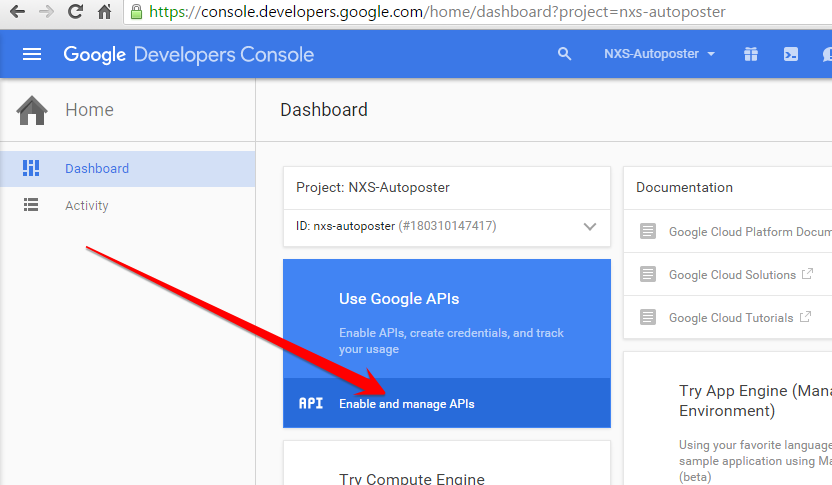Open the gift box icon

[751, 54]
